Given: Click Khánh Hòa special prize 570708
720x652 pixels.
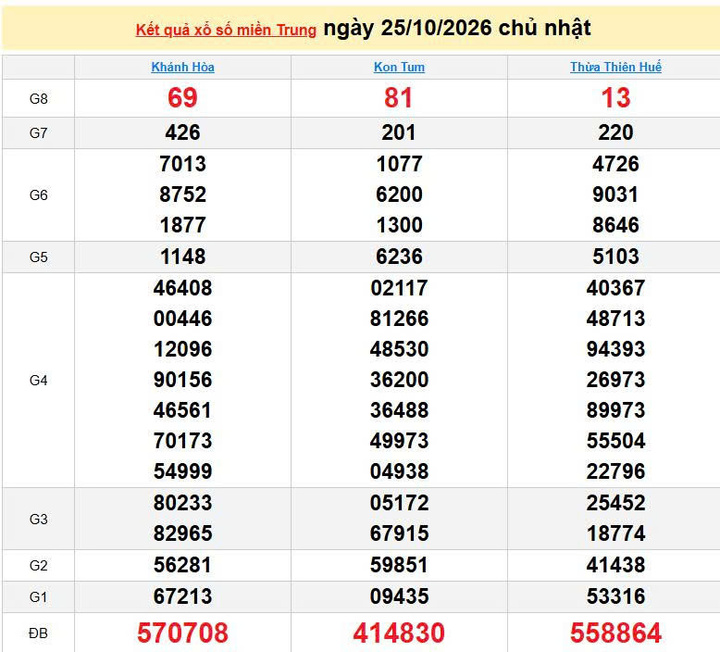Looking at the screenshot, I should click(183, 633).
